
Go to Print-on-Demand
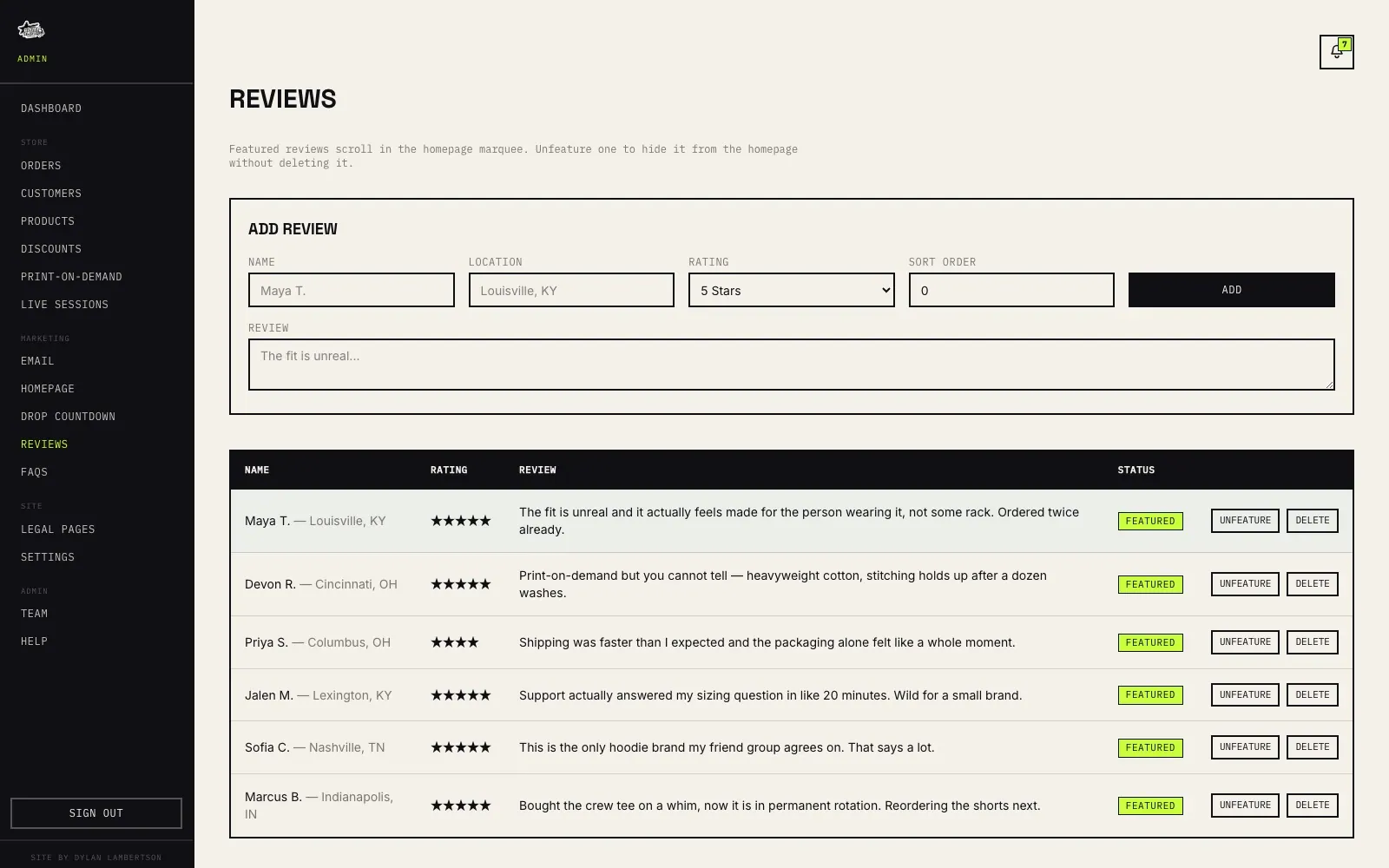(x=71, y=277)
